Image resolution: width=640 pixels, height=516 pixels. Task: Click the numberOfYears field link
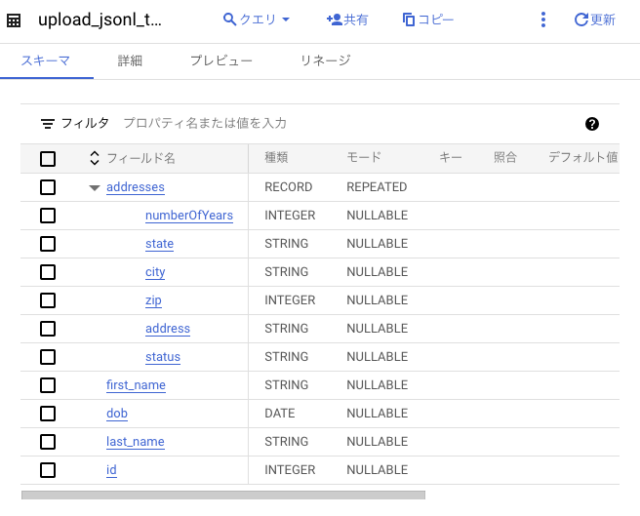point(189,216)
